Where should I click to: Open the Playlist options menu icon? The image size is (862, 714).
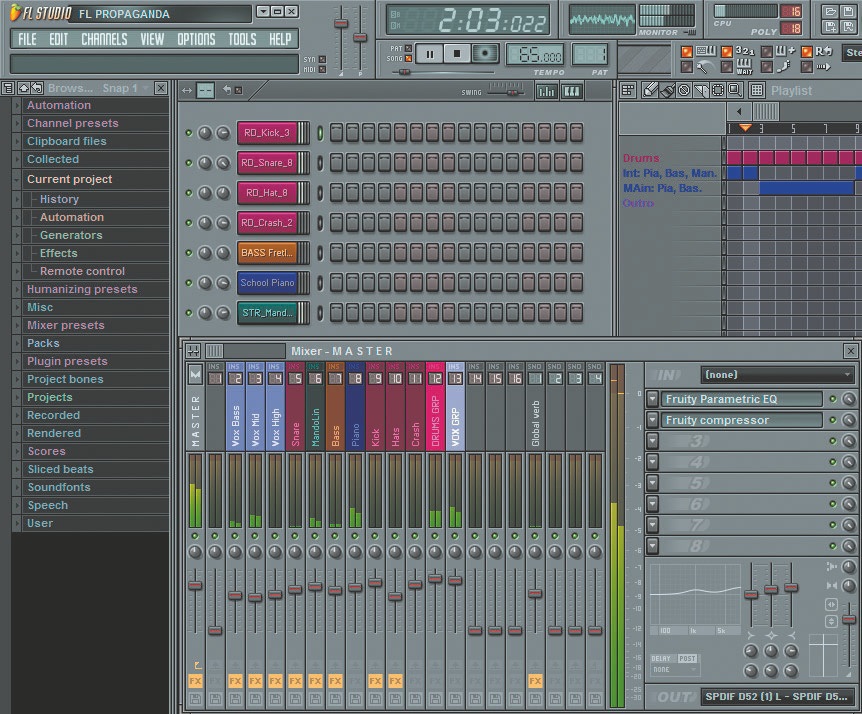(628, 90)
